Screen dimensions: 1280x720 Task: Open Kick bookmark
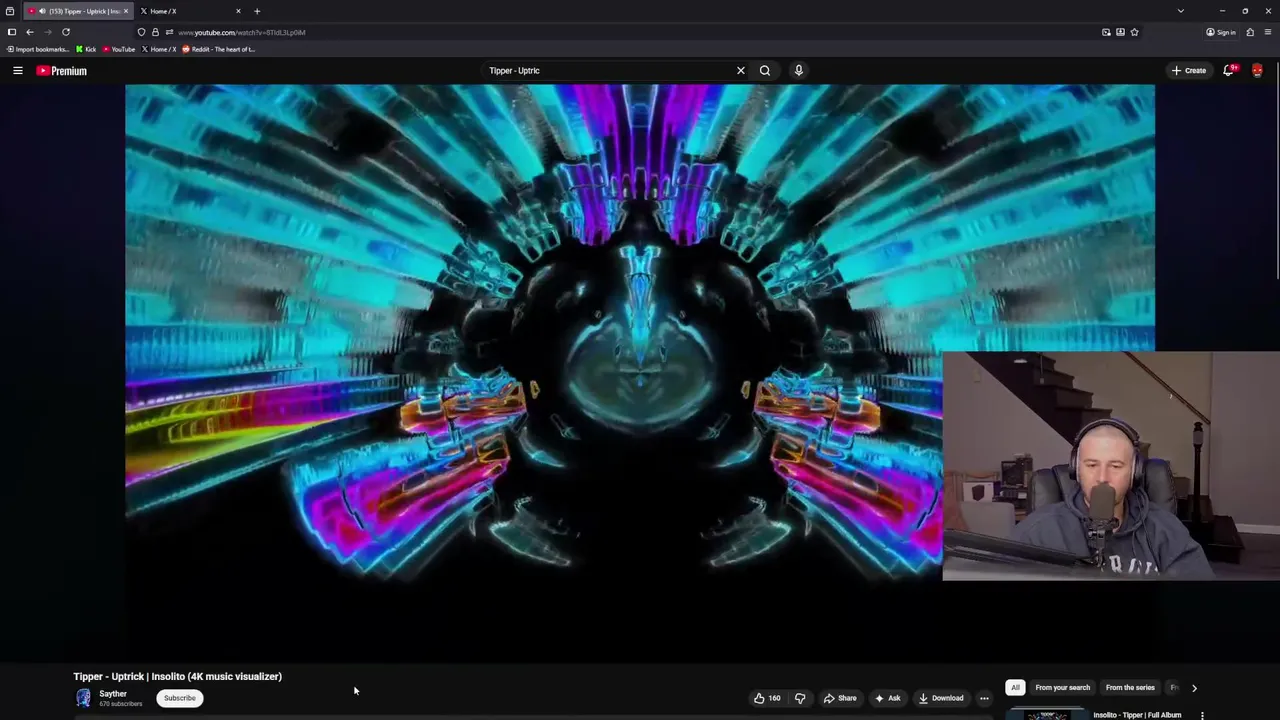point(86,49)
